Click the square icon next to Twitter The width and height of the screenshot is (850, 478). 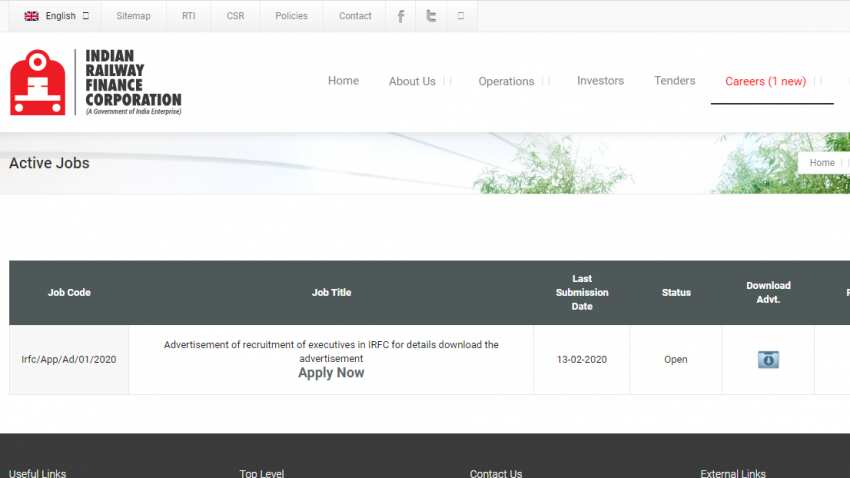(460, 16)
